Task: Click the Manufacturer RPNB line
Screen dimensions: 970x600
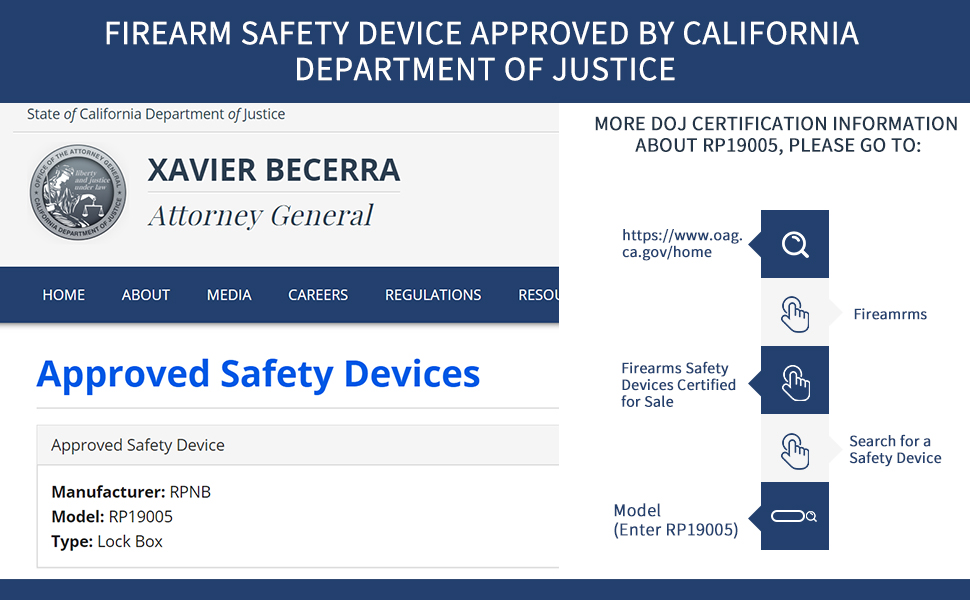Action: [x=131, y=492]
